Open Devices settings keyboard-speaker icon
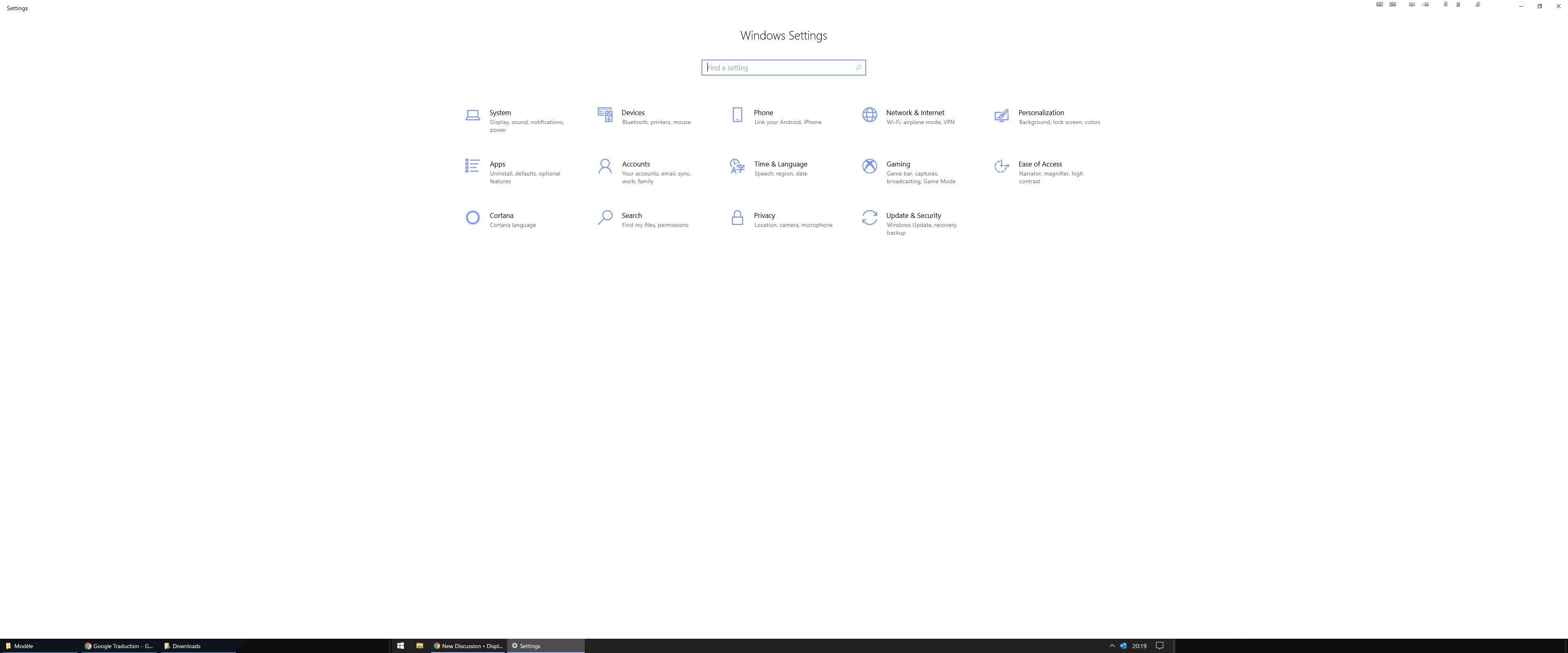1568x653 pixels. 604,114
